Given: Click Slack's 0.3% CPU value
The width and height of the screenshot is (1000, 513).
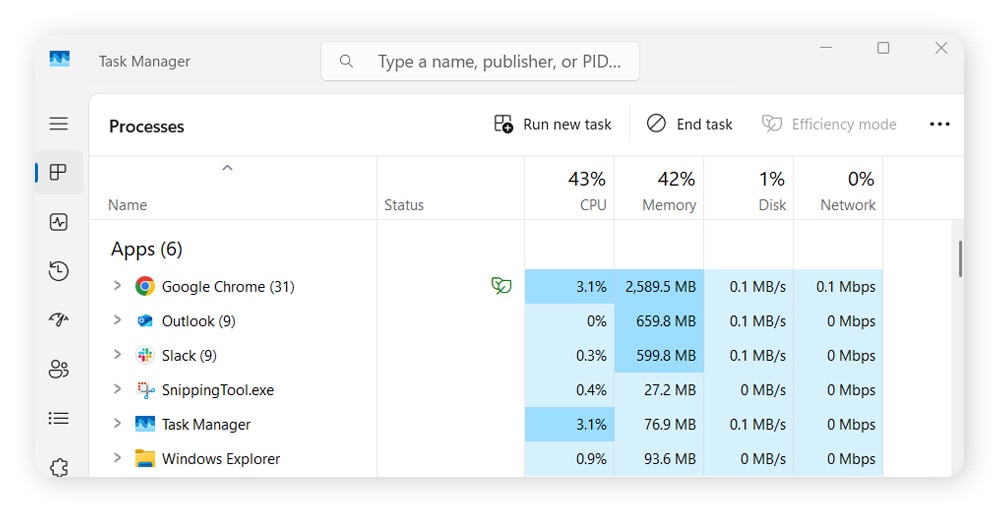Looking at the screenshot, I should [x=591, y=355].
